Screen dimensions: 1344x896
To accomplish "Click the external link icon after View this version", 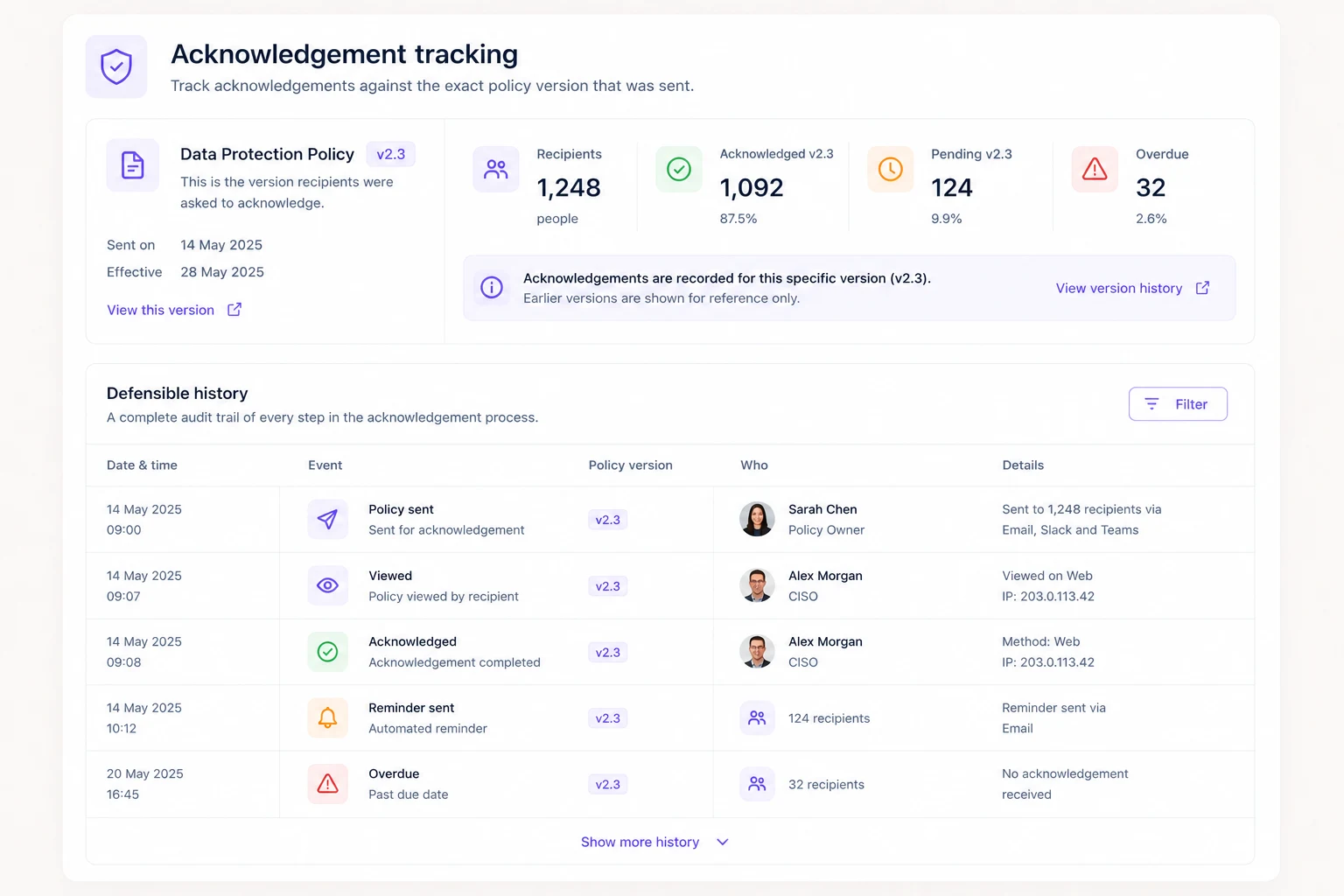I will 234,310.
